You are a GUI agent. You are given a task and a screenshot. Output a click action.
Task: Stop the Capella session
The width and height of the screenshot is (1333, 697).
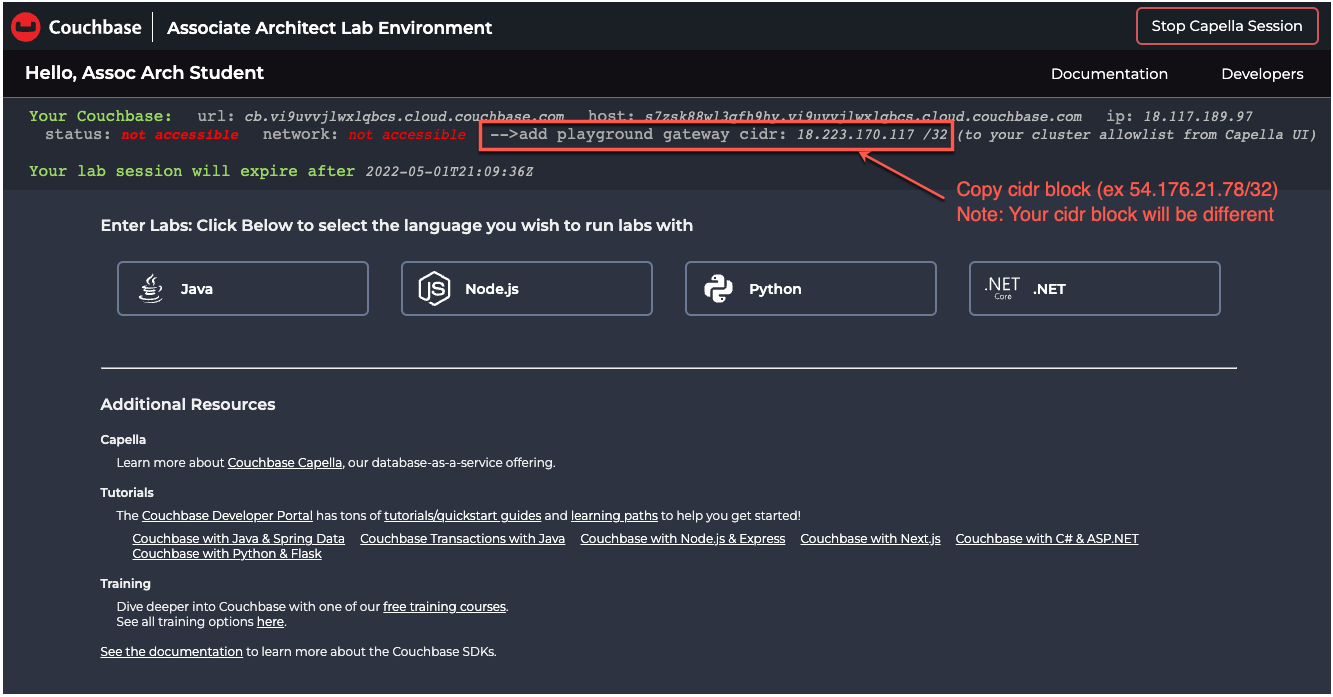pyautogui.click(x=1226, y=26)
